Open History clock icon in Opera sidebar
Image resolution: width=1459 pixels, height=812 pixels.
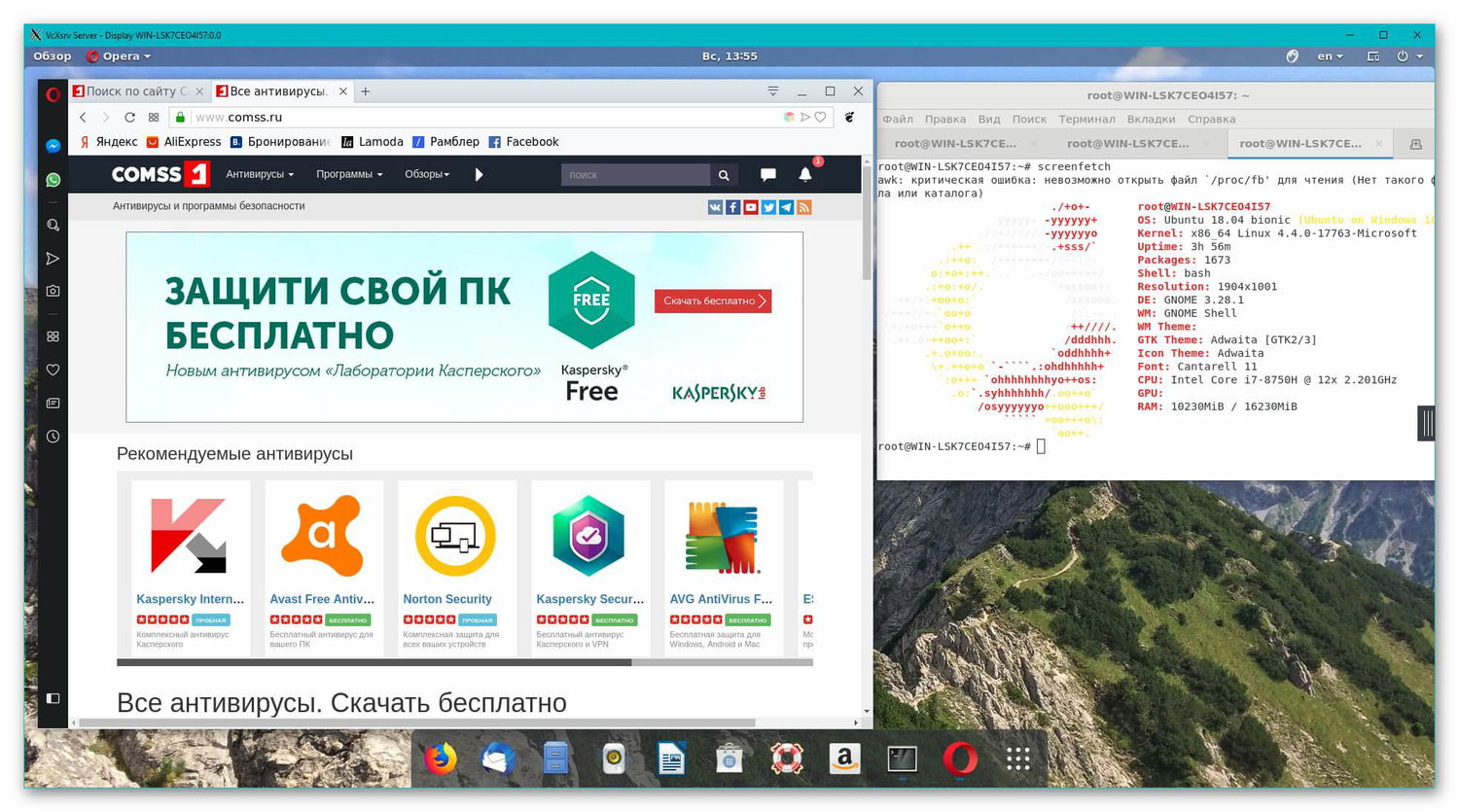pos(53,437)
